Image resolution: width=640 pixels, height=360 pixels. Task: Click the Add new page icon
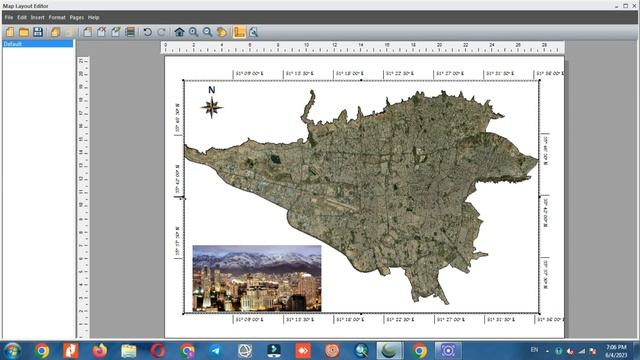point(87,32)
